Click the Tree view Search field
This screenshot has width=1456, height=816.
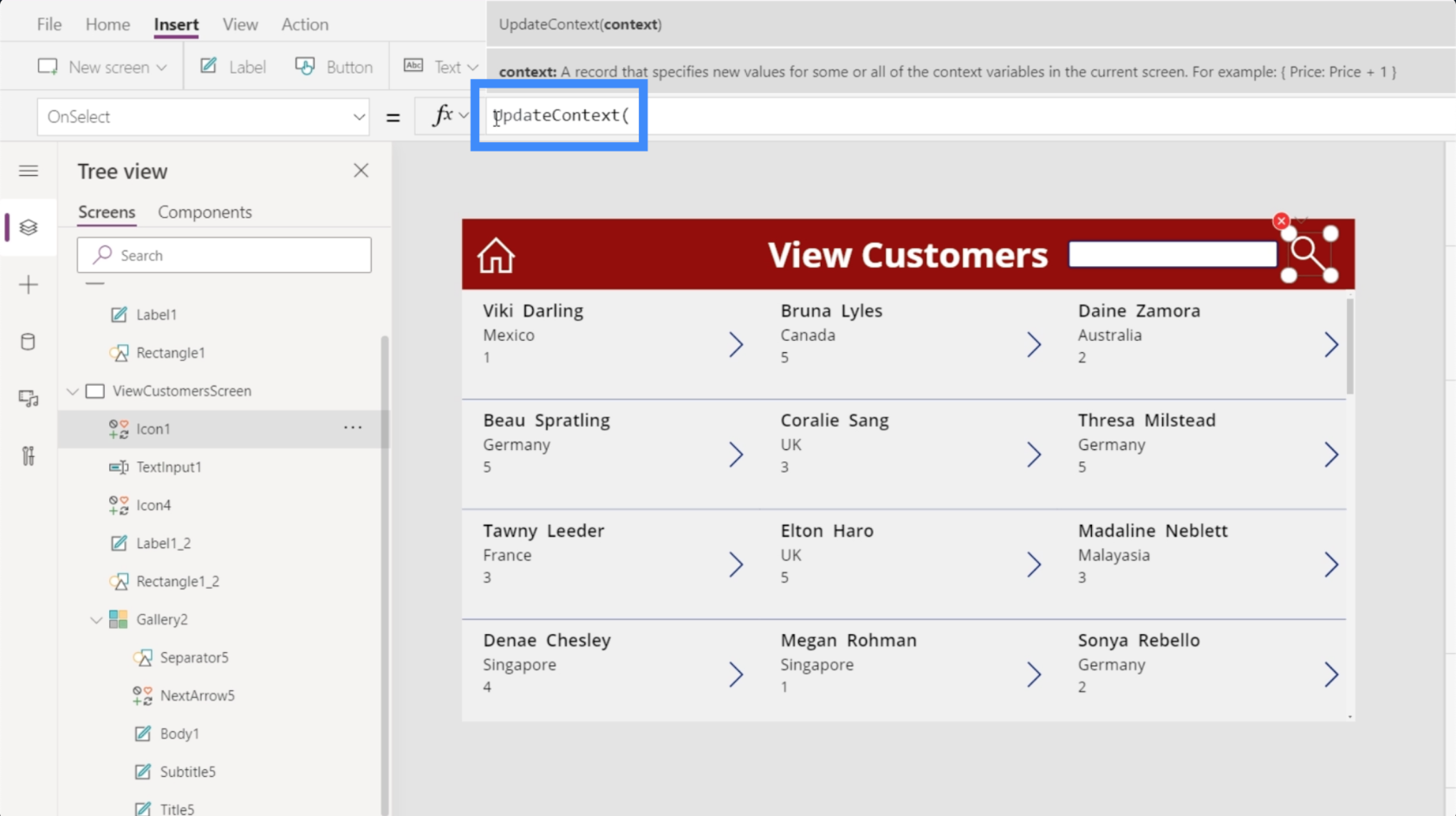pyautogui.click(x=224, y=255)
